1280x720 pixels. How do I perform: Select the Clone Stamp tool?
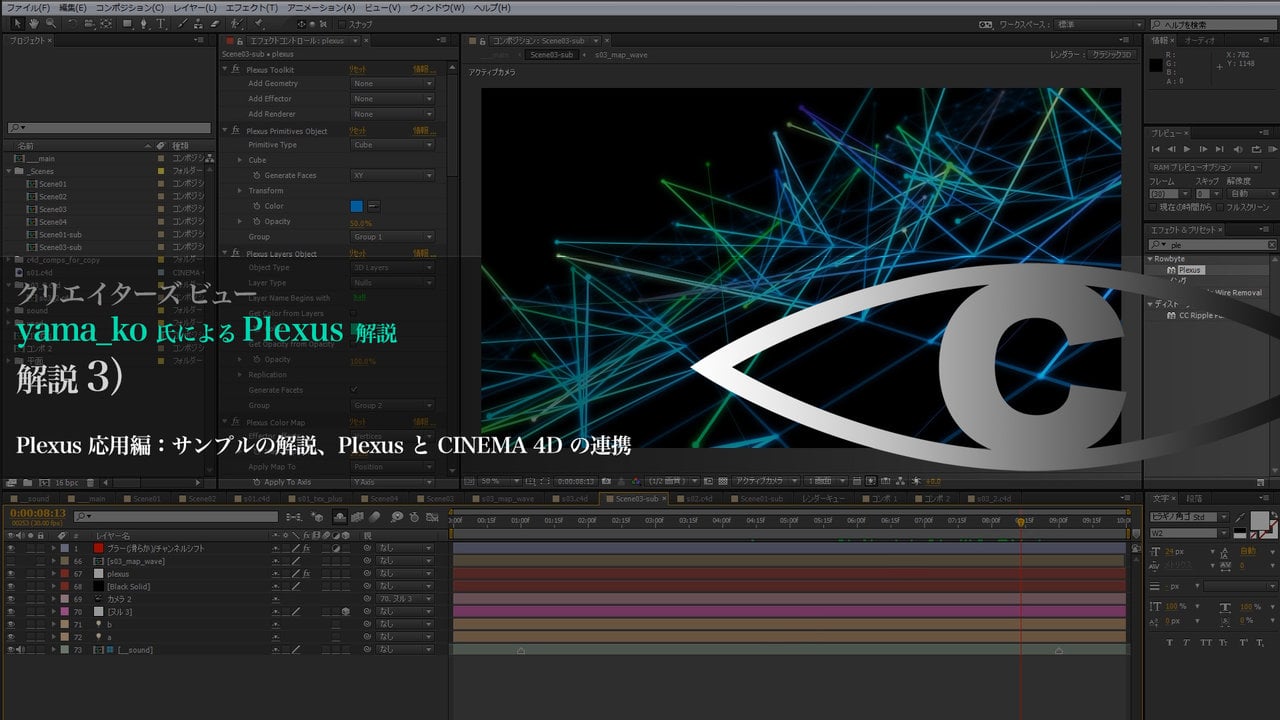[197, 23]
